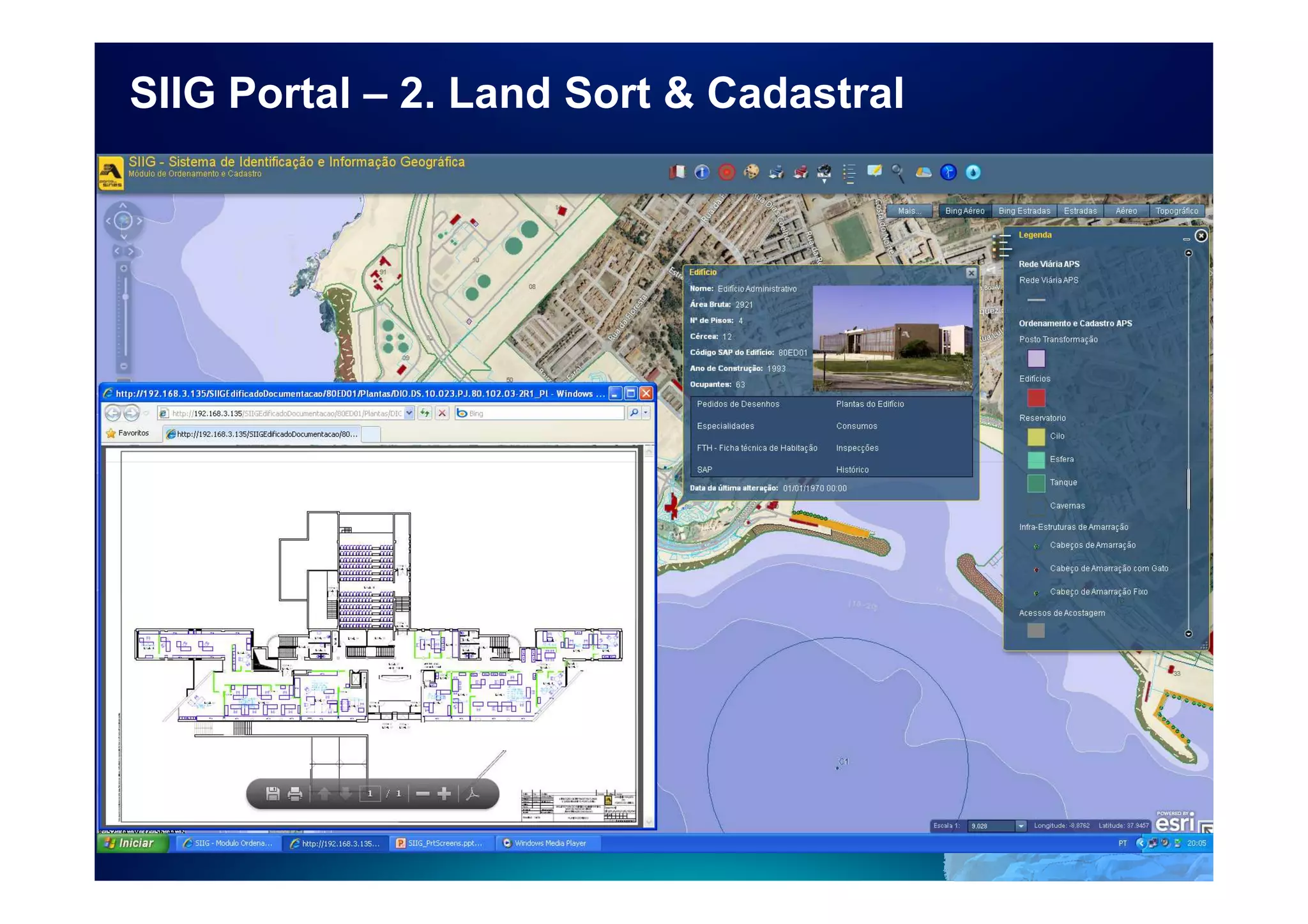This screenshot has height=924, width=1308.
Task: Expand the address bar history dropdown
Action: [409, 413]
